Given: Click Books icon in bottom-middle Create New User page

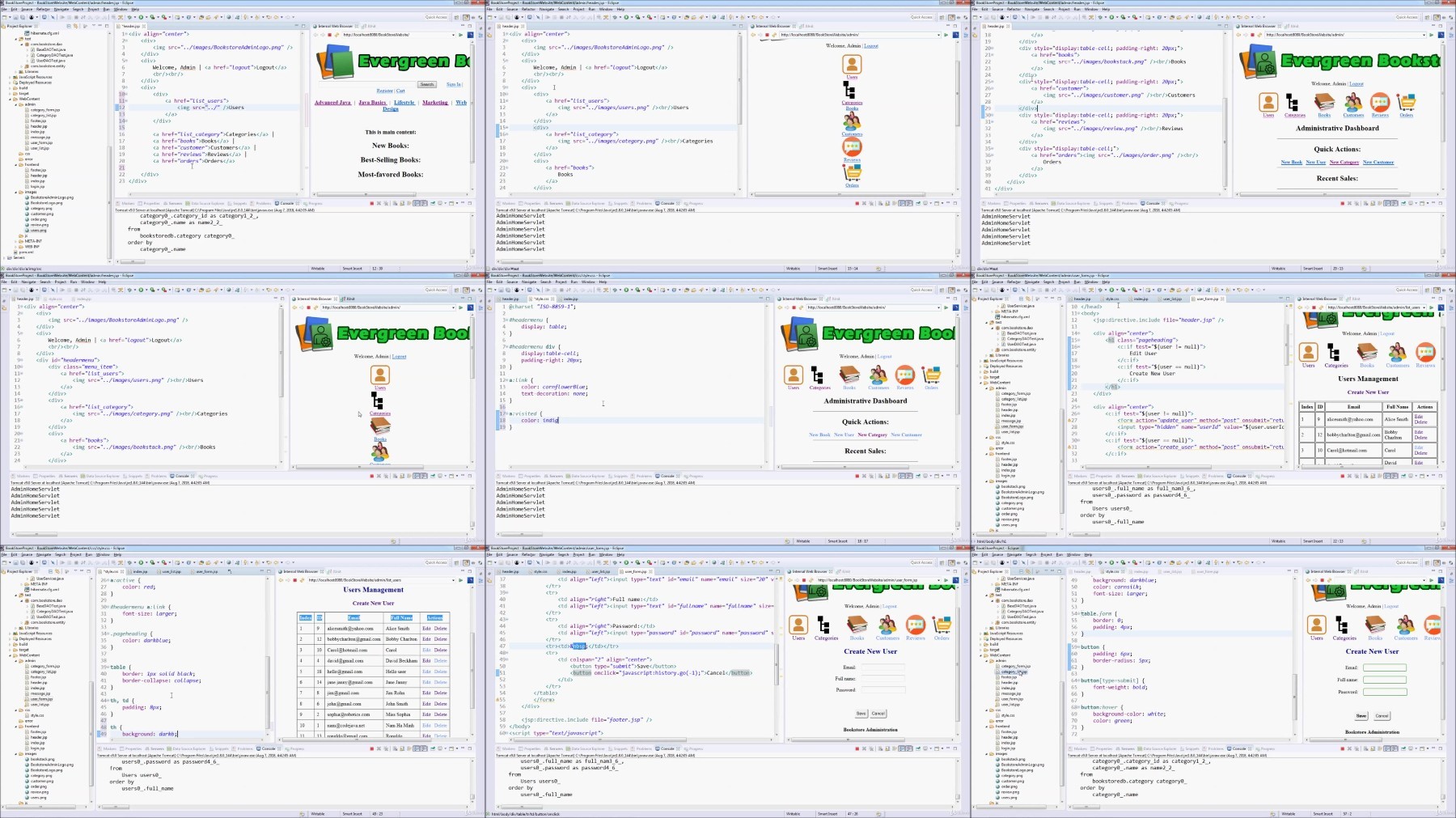Looking at the screenshot, I should [857, 625].
